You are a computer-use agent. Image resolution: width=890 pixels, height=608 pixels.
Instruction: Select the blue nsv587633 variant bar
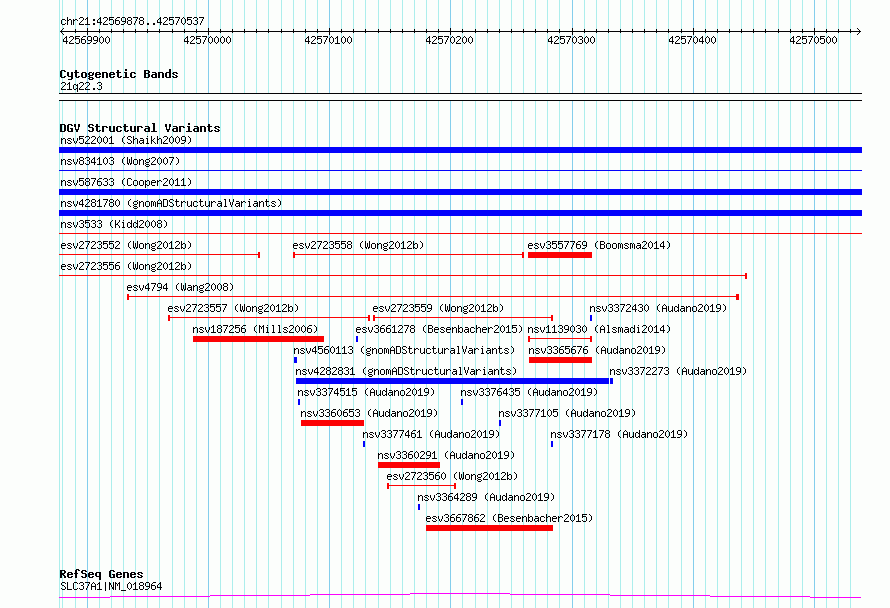460,192
